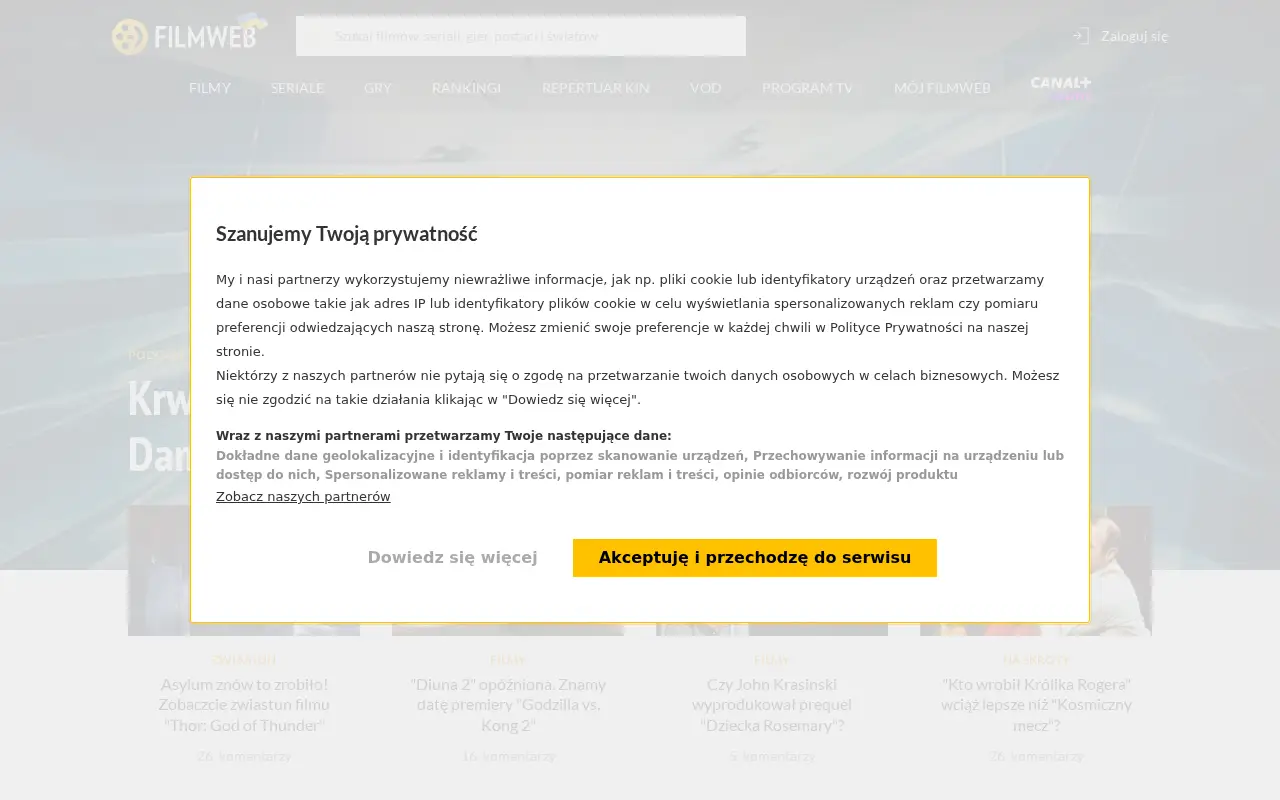
Task: Open the Asylum 'Thor: God of Thunder' article
Action: point(244,705)
